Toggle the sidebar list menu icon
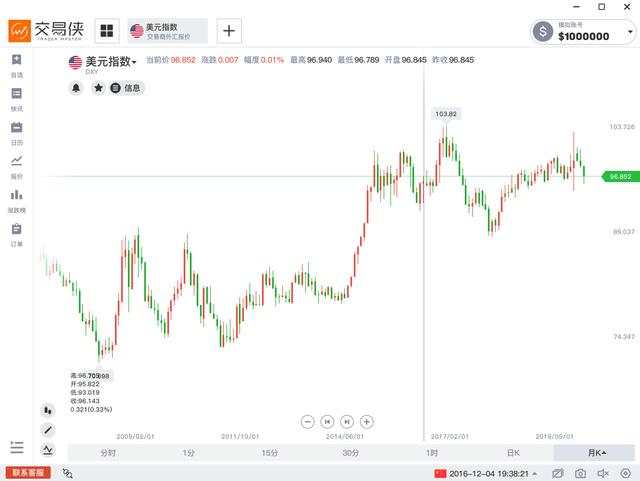The height and width of the screenshot is (481, 640). (17, 447)
